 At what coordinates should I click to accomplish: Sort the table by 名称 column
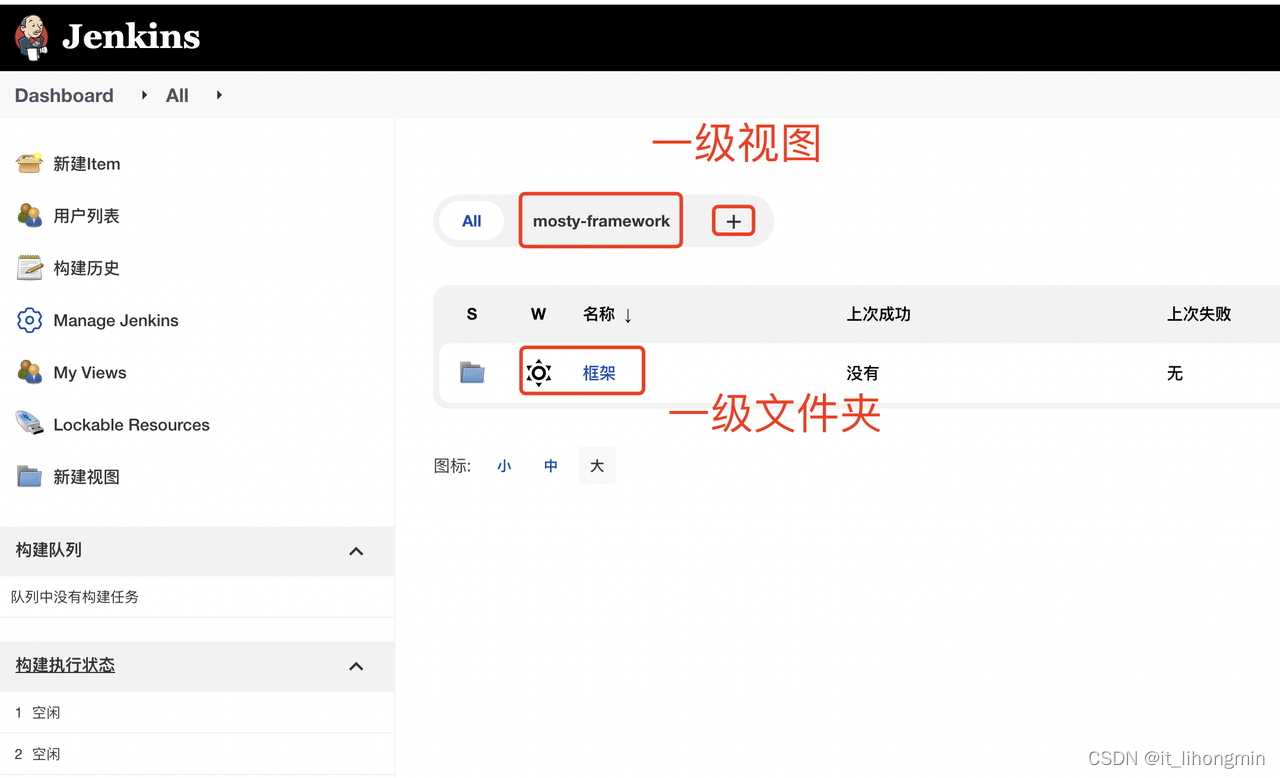pos(608,314)
